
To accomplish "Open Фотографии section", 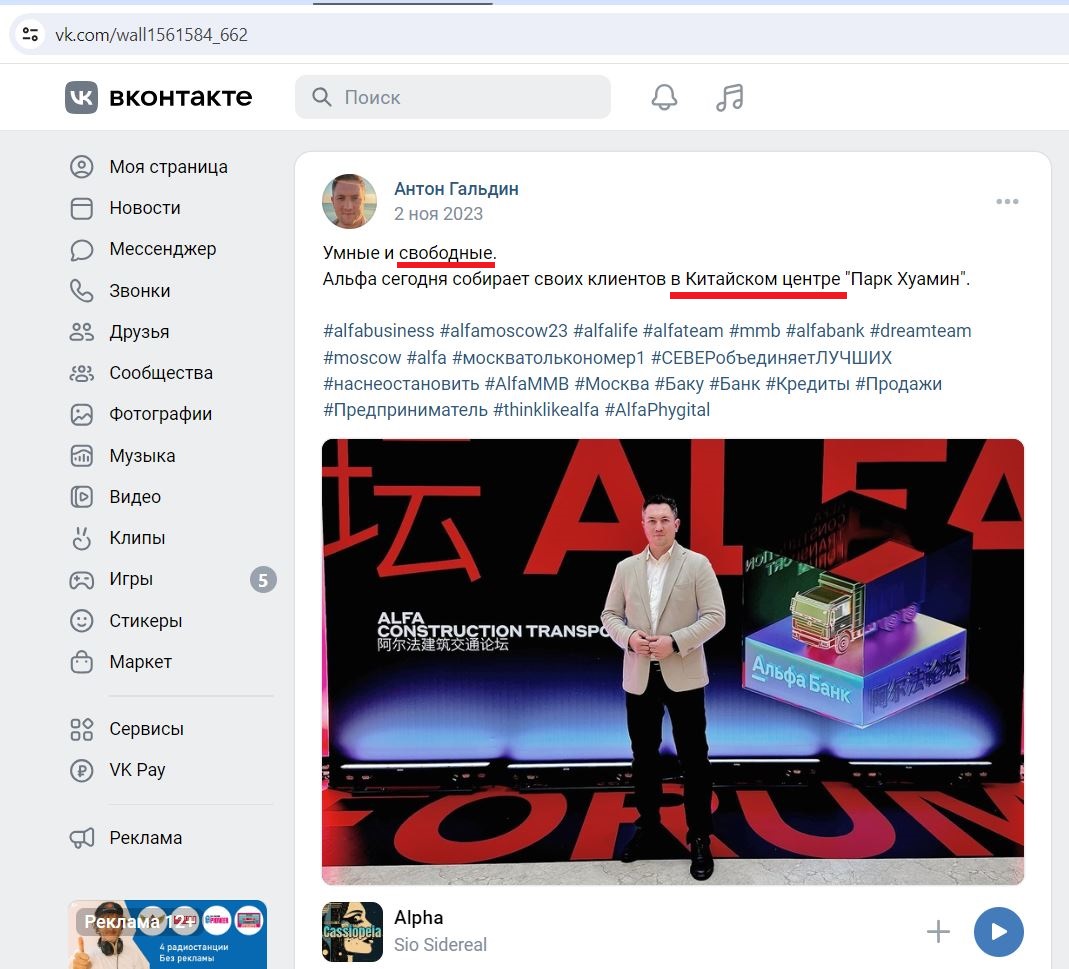I will click(160, 414).
